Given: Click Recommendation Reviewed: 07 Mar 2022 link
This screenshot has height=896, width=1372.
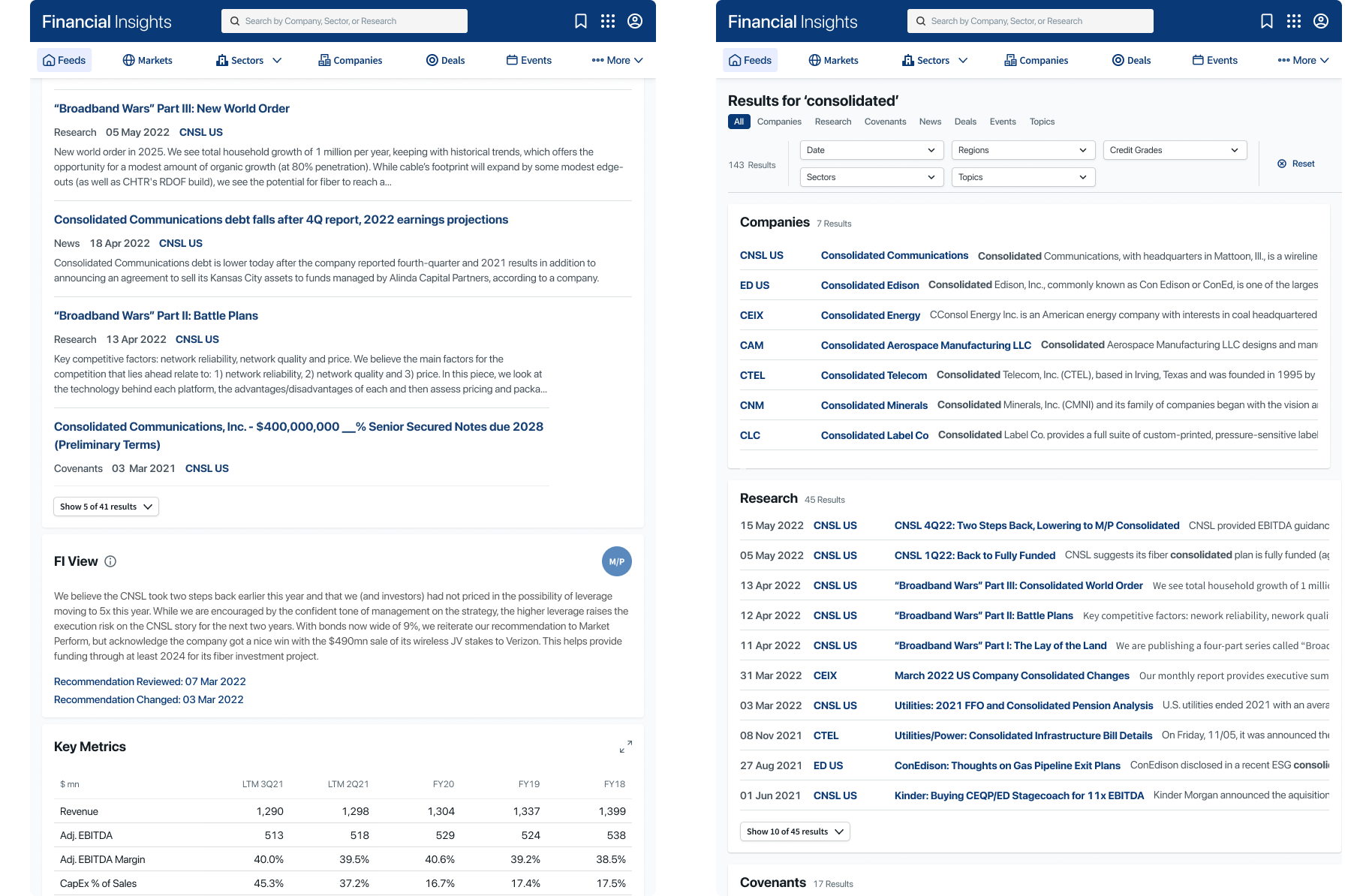Looking at the screenshot, I should 150,681.
